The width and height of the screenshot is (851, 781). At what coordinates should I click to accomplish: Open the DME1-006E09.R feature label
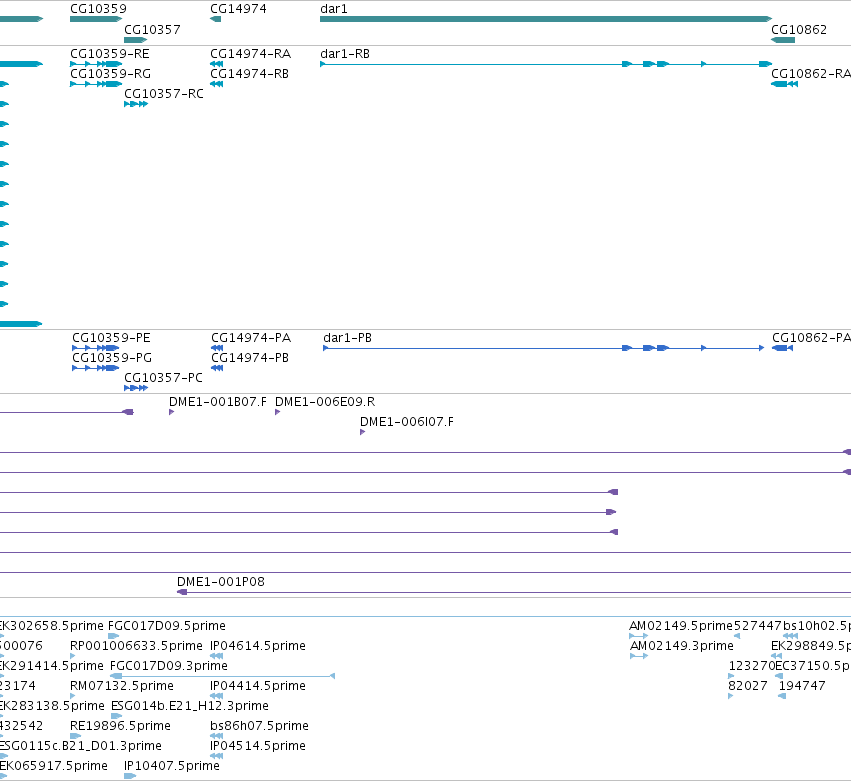325,402
